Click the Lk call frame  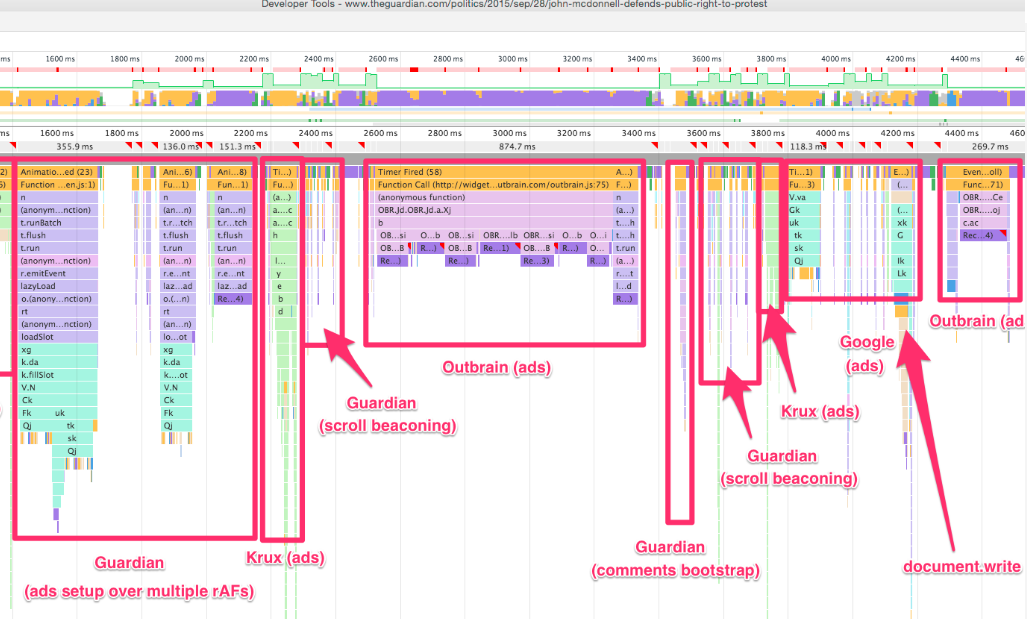tap(902, 274)
